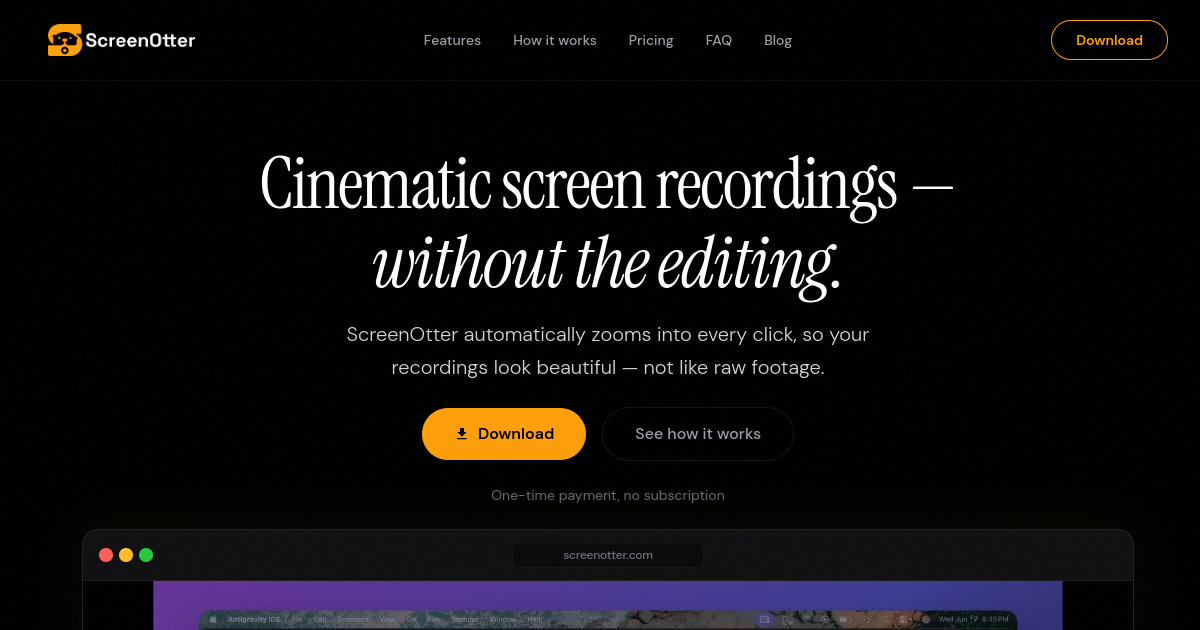
Task: Click the outlined Download button in header
Action: tap(1109, 40)
